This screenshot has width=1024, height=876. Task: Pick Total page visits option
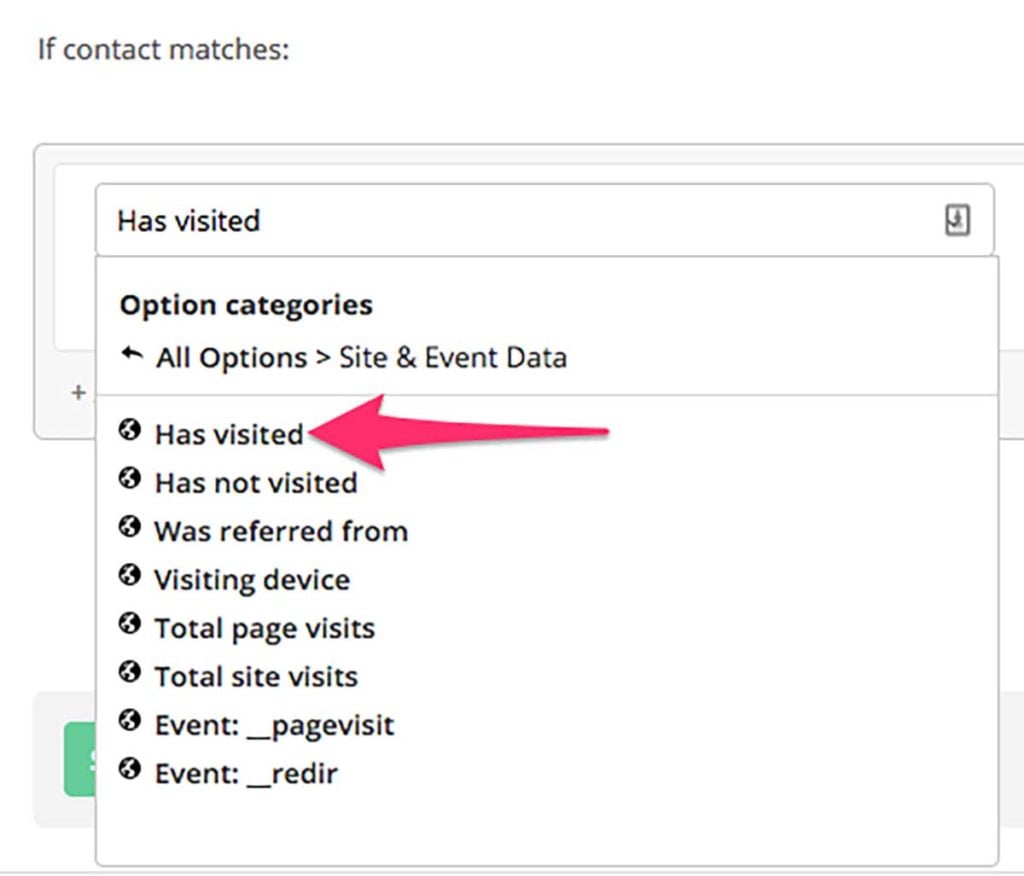tap(264, 628)
